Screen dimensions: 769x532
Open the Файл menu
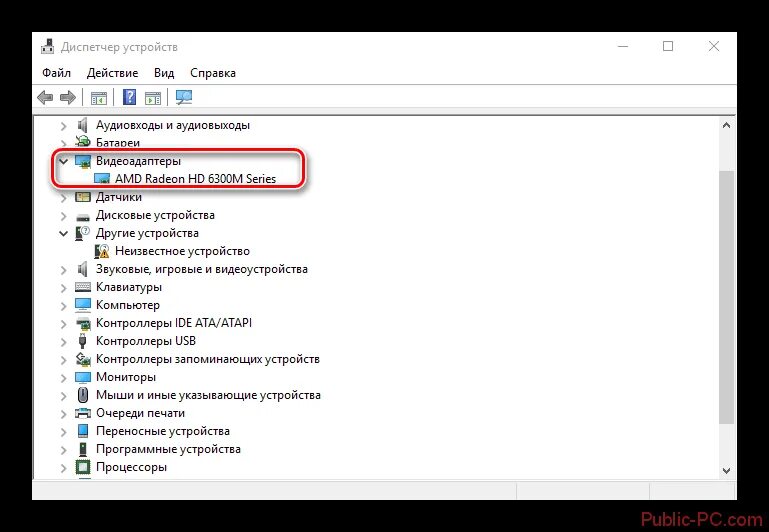(x=56, y=73)
